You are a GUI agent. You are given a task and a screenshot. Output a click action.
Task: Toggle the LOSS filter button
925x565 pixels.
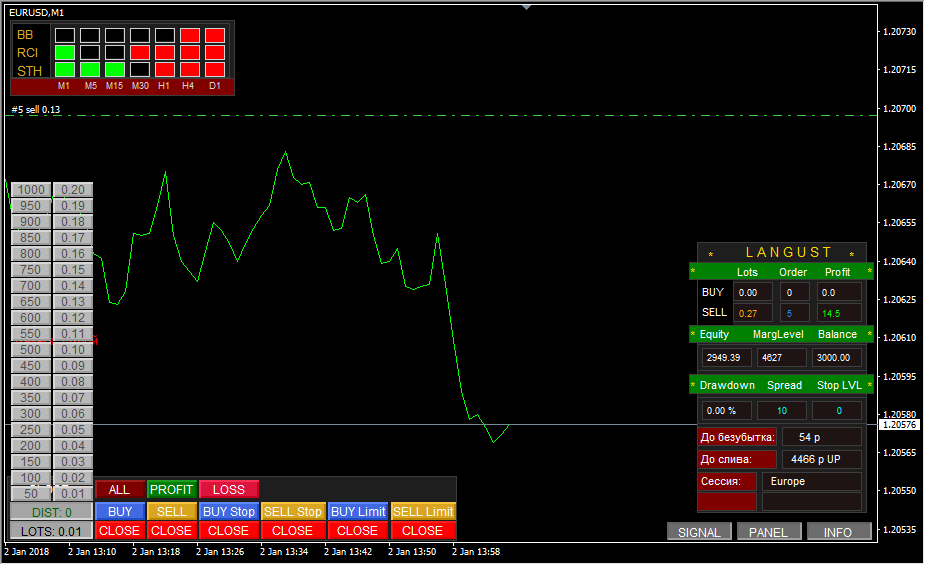click(228, 489)
